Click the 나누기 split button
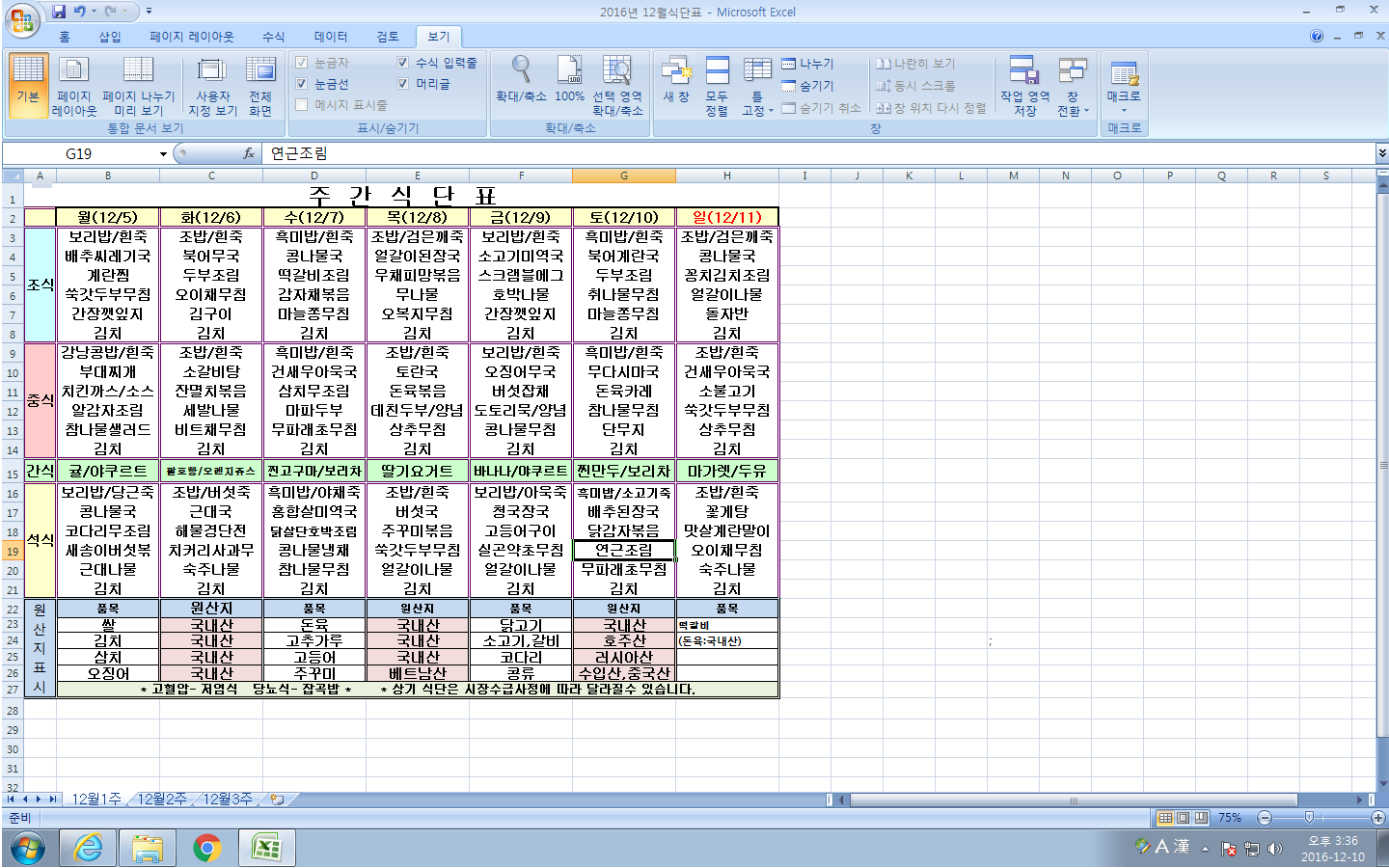The width and height of the screenshot is (1389, 868). pos(808,64)
